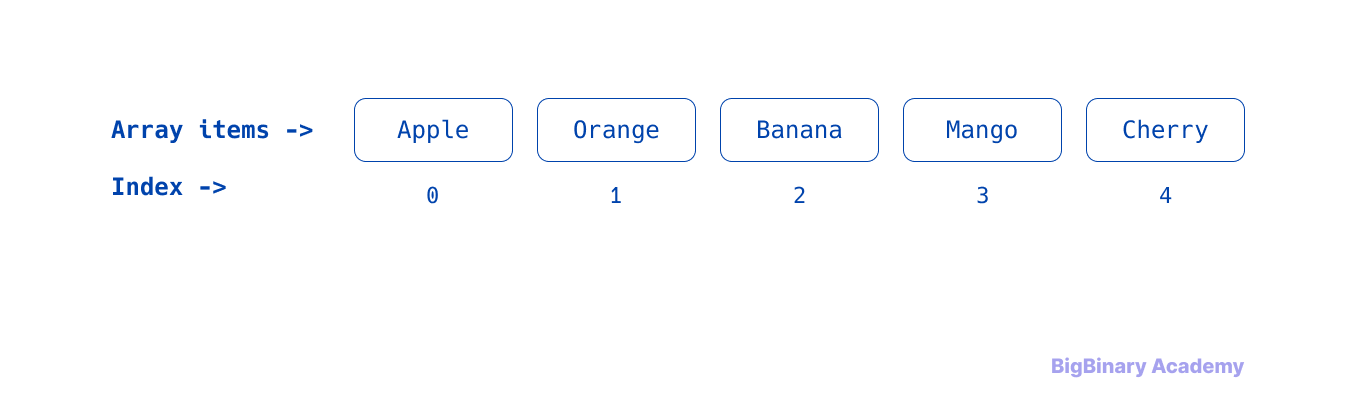Select index number 3 under Mango
The width and height of the screenshot is (1348, 417).
coord(982,196)
